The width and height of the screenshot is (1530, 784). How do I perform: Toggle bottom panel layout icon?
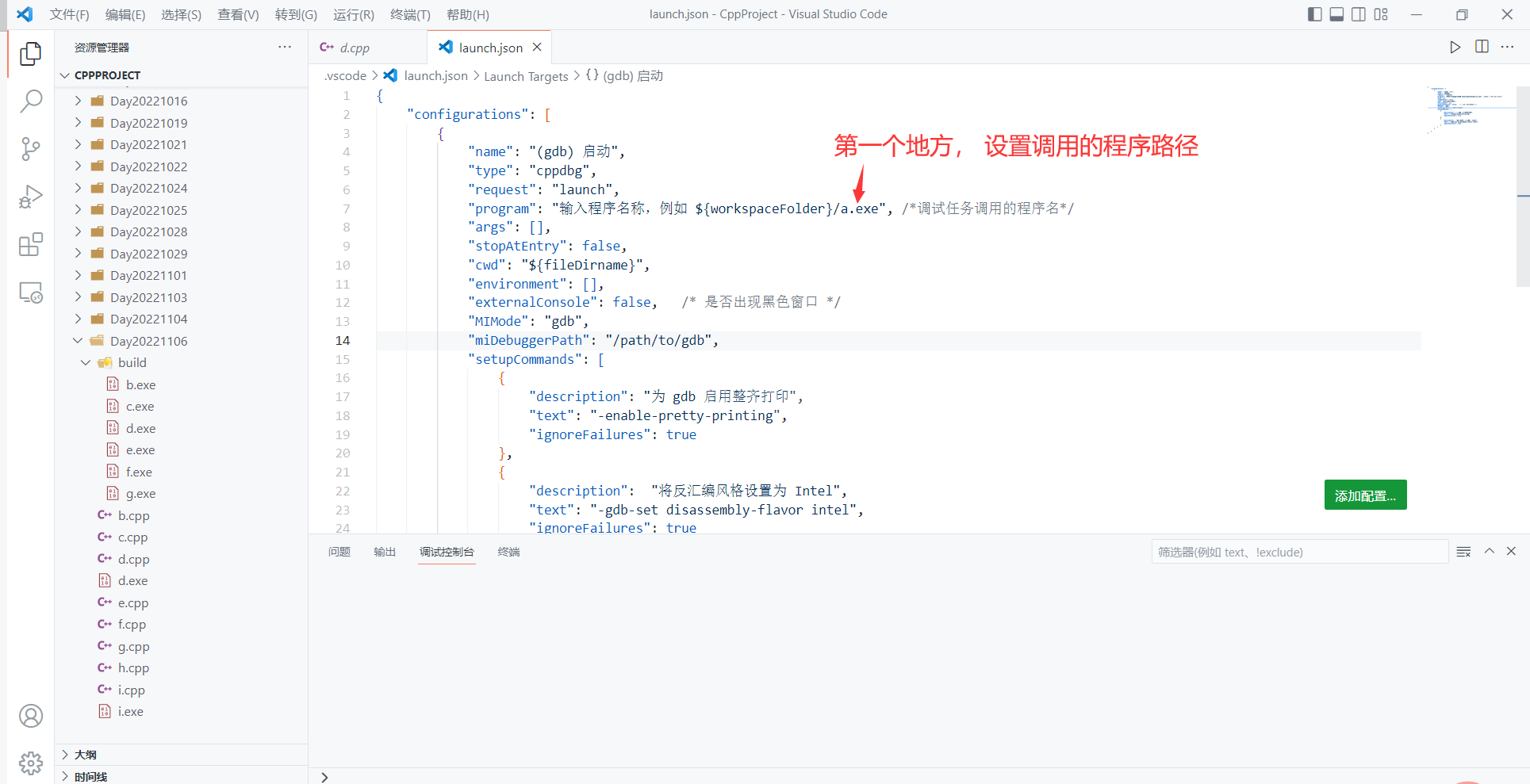coord(1336,14)
